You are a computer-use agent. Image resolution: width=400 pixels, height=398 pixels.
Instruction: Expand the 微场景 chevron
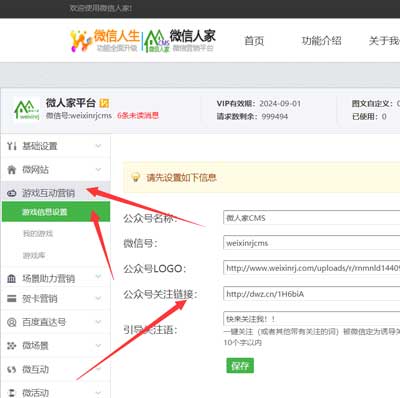(x=98, y=345)
